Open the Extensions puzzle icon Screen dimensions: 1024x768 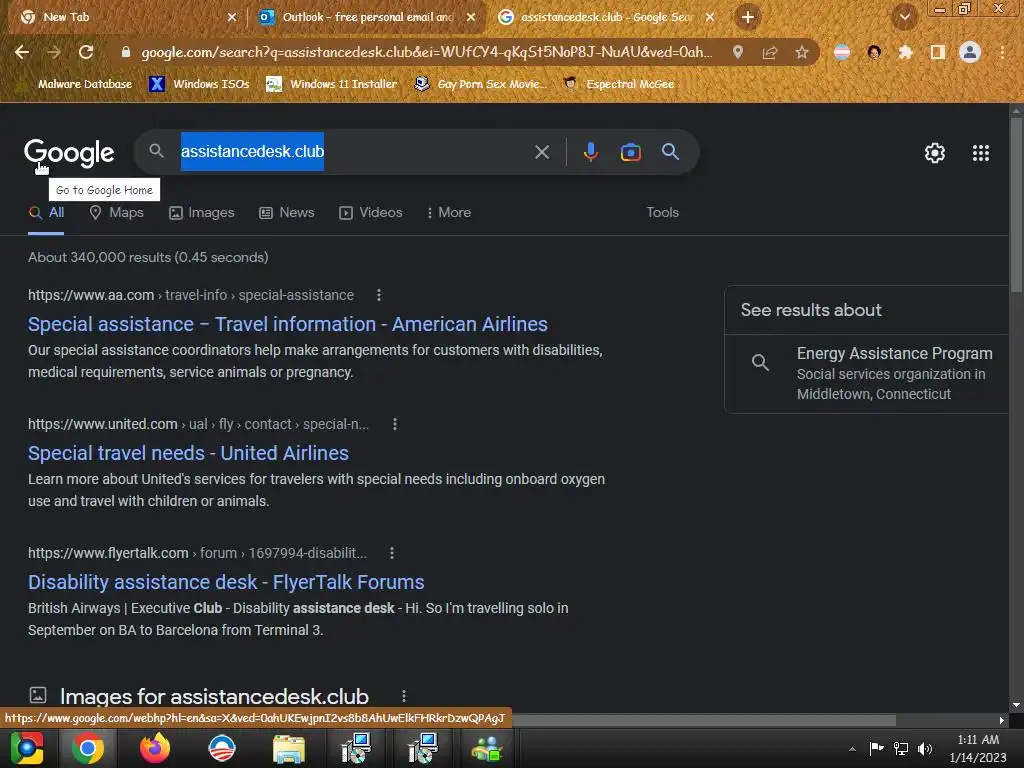coord(905,52)
